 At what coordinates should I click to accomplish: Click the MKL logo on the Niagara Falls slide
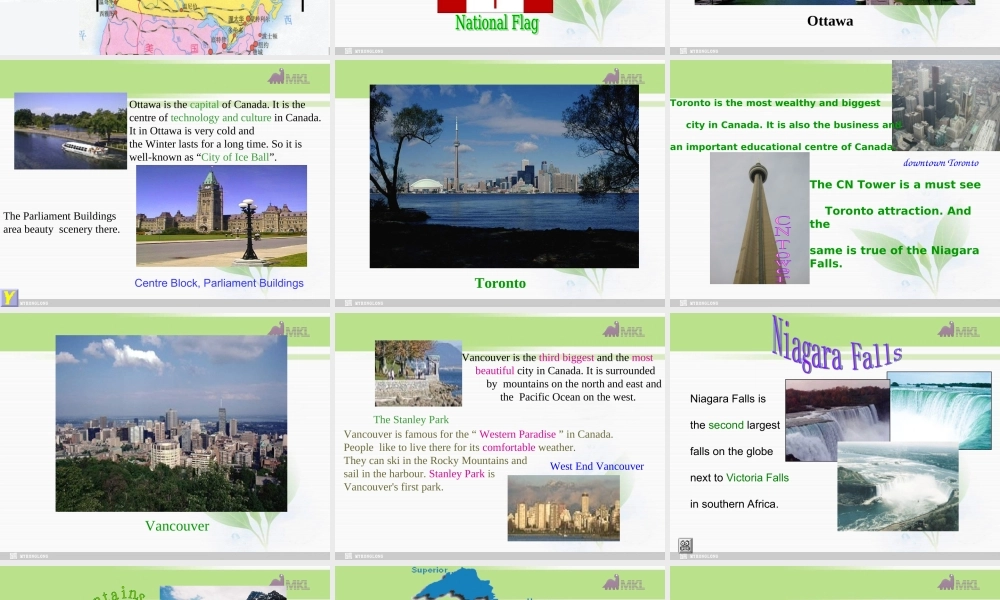tap(959, 330)
